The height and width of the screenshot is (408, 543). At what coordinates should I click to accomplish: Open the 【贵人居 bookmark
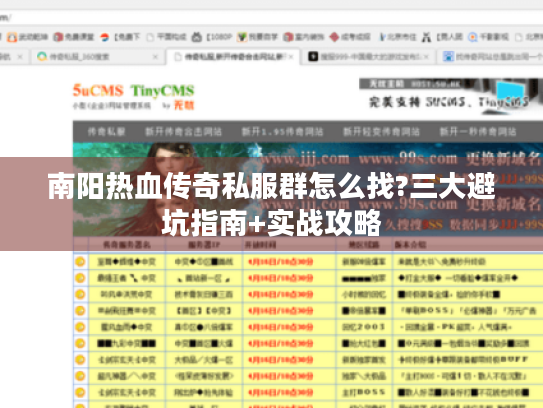[x=442, y=37]
